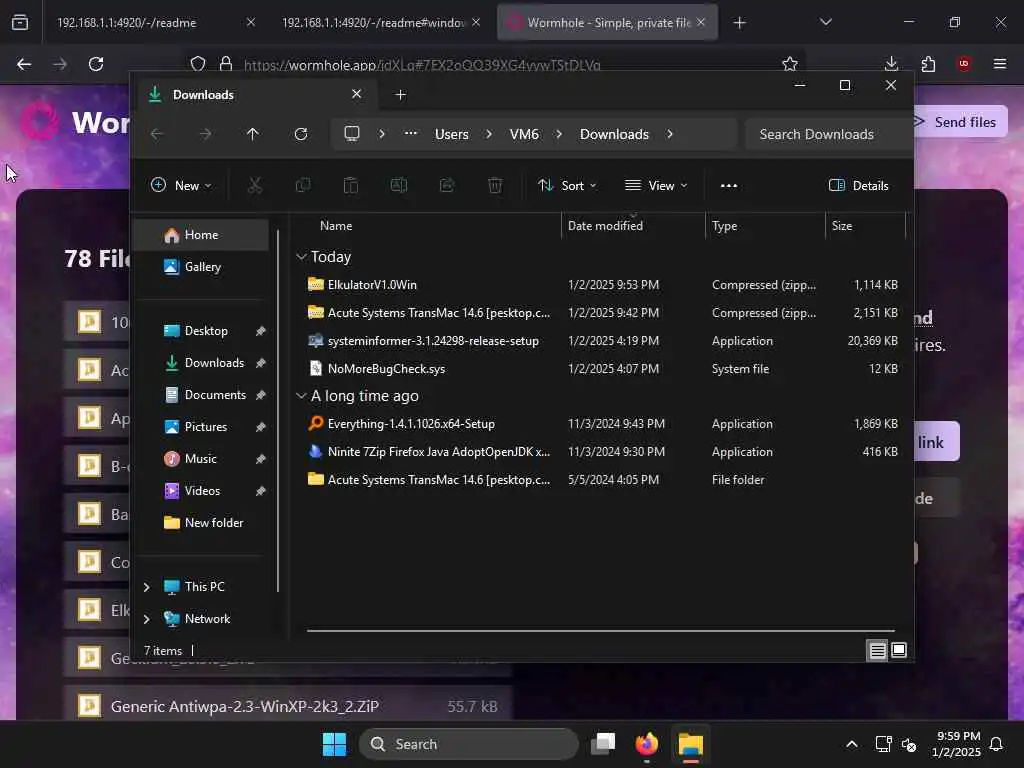Select the Wormhole Firefox tab
The height and width of the screenshot is (768, 1024).
607,23
